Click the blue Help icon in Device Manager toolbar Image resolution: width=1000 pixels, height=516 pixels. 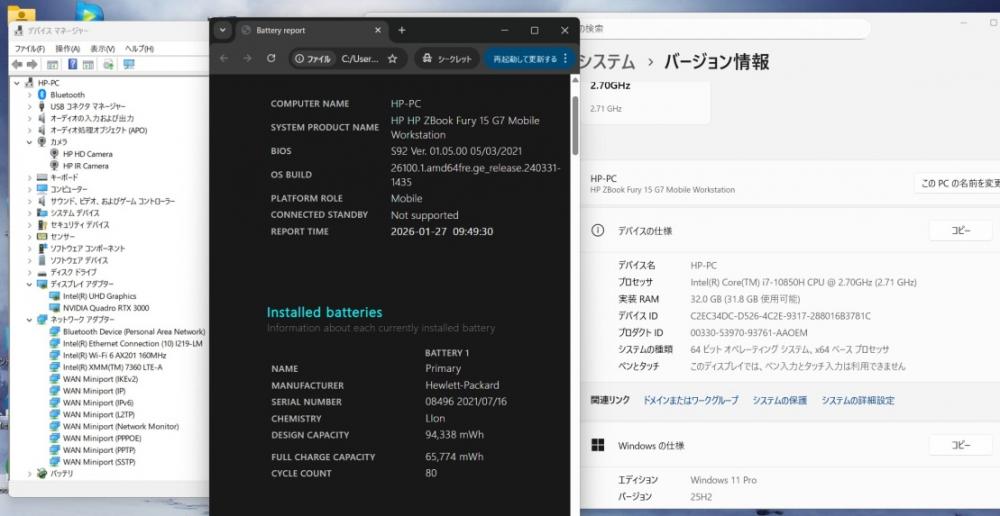(73, 64)
